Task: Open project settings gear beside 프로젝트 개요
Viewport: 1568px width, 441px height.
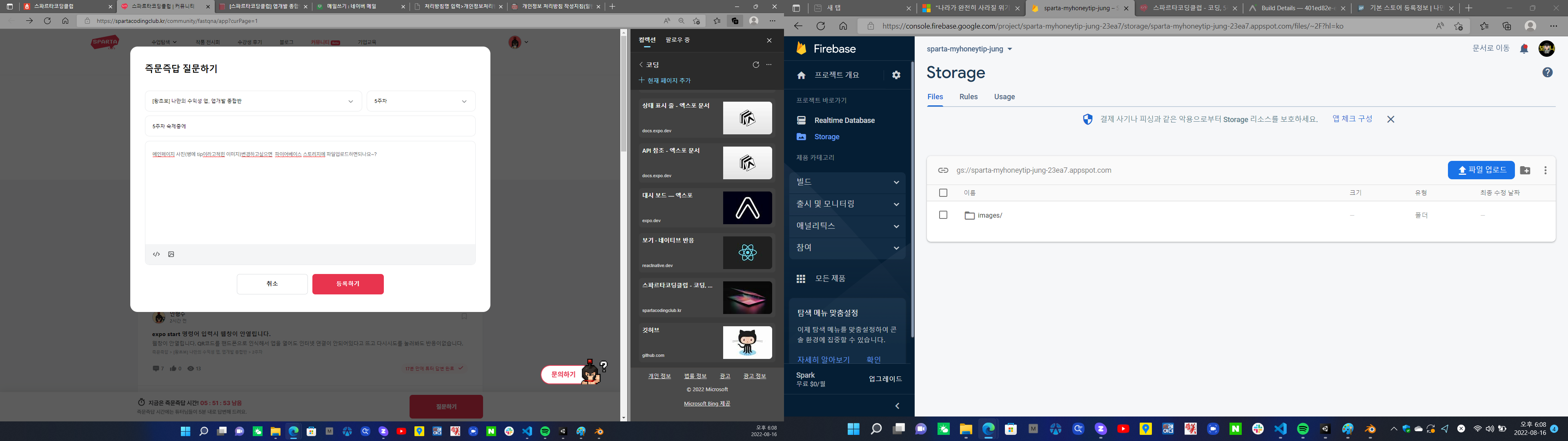Action: pos(896,75)
